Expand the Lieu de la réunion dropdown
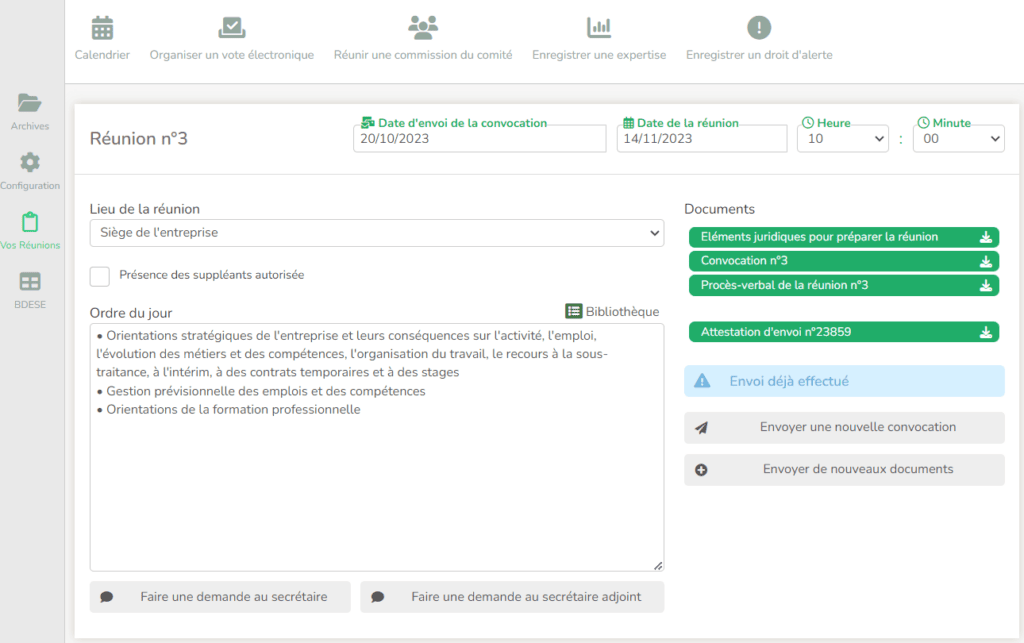 pyautogui.click(x=376, y=233)
